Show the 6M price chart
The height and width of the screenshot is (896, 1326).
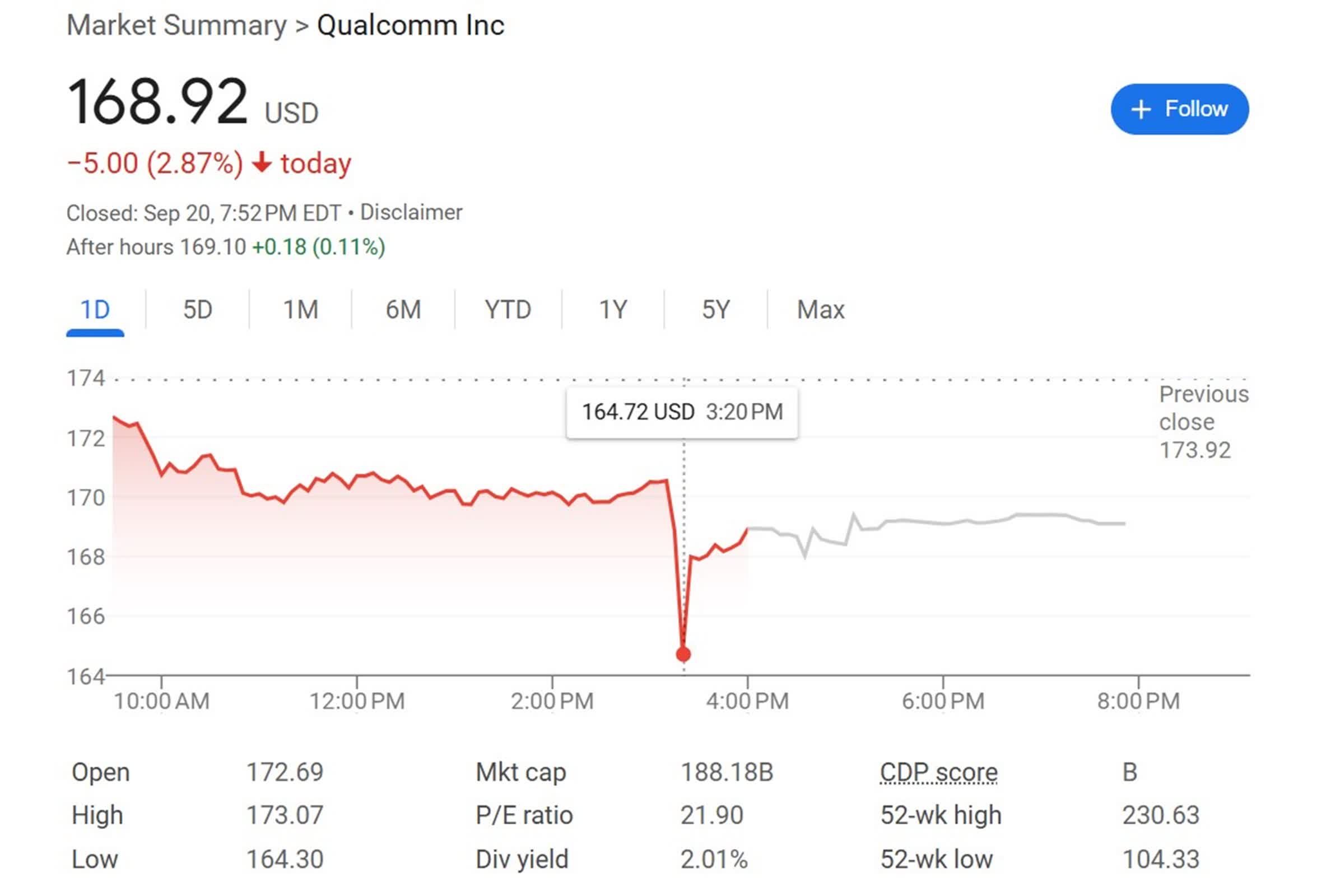click(403, 310)
